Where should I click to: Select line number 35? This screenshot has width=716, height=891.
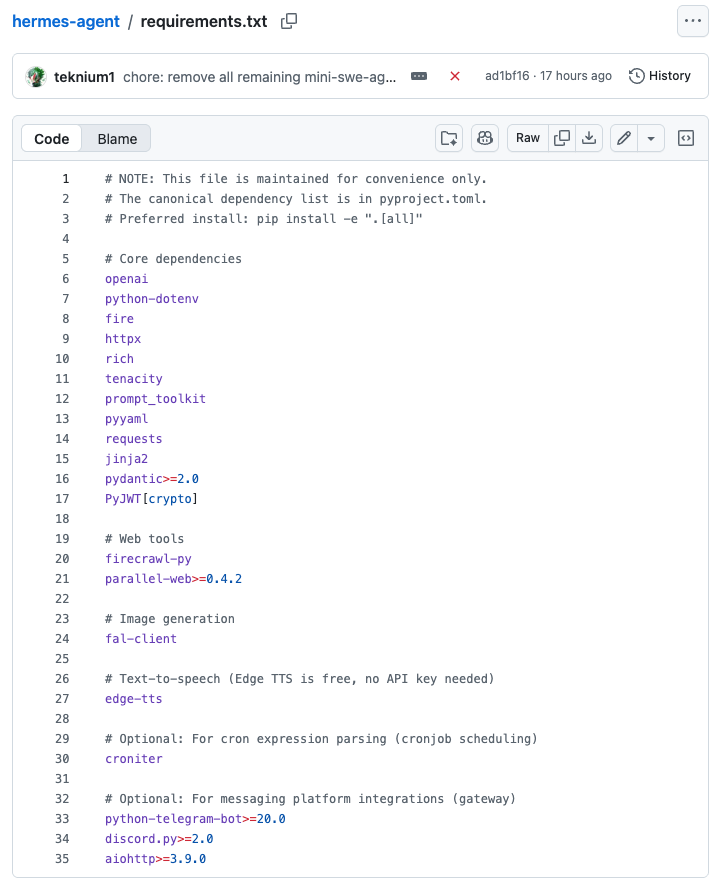click(63, 859)
